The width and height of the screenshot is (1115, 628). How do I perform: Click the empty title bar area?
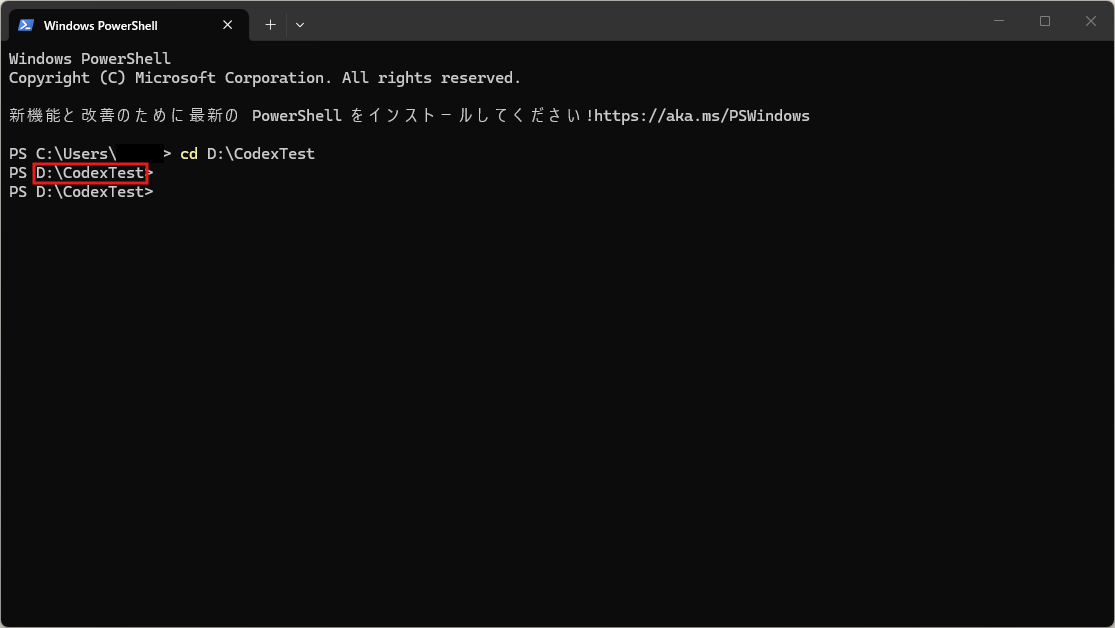pyautogui.click(x=650, y=21)
